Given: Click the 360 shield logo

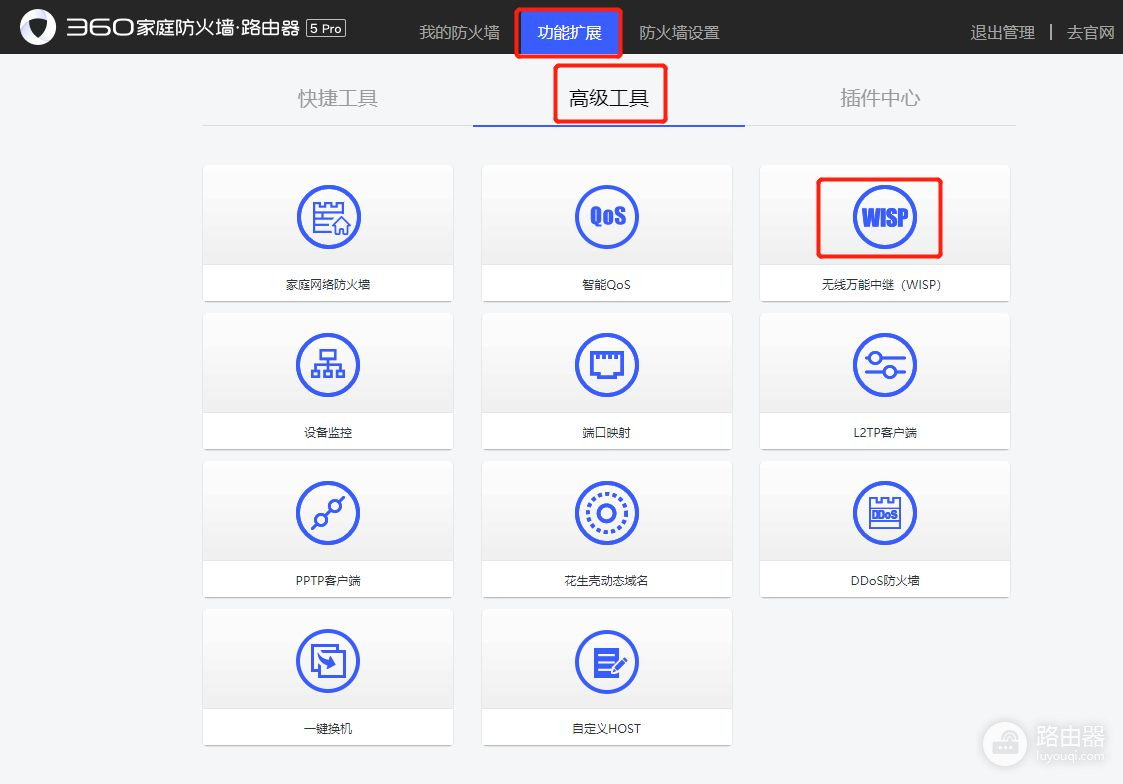Looking at the screenshot, I should [38, 28].
